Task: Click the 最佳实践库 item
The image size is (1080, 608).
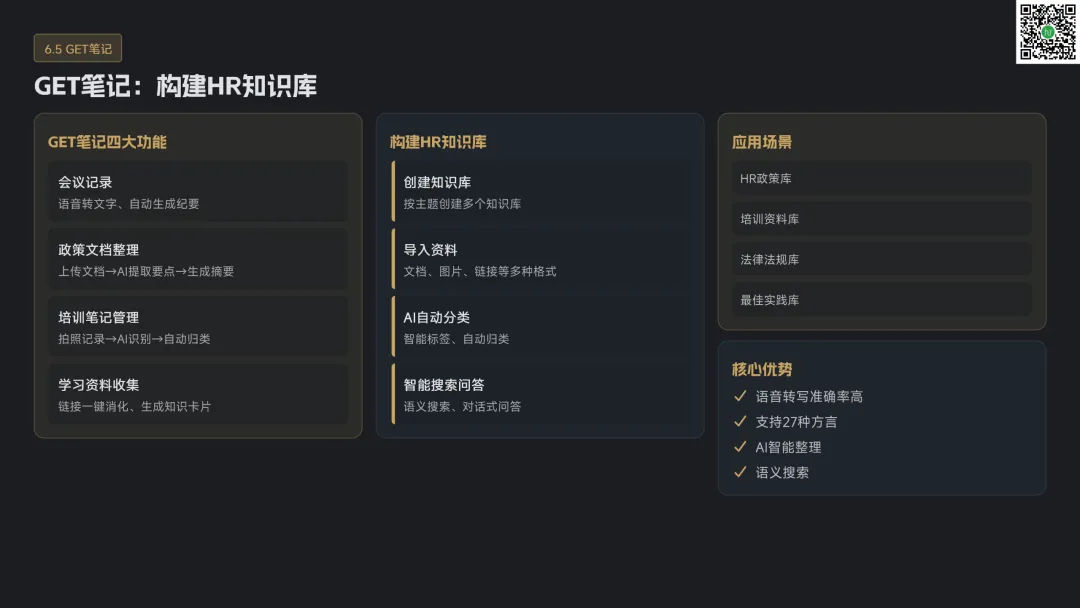Action: click(x=882, y=300)
